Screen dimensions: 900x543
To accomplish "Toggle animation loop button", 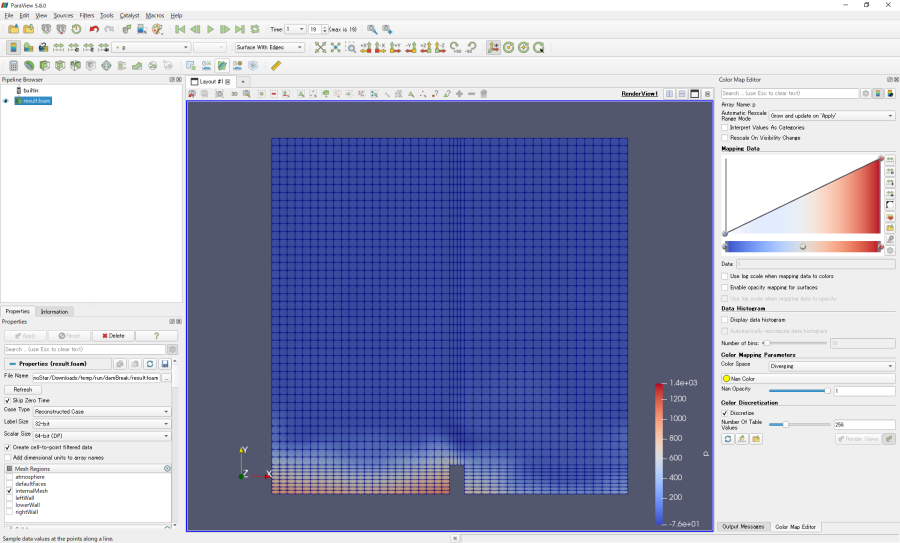I will 255,29.
